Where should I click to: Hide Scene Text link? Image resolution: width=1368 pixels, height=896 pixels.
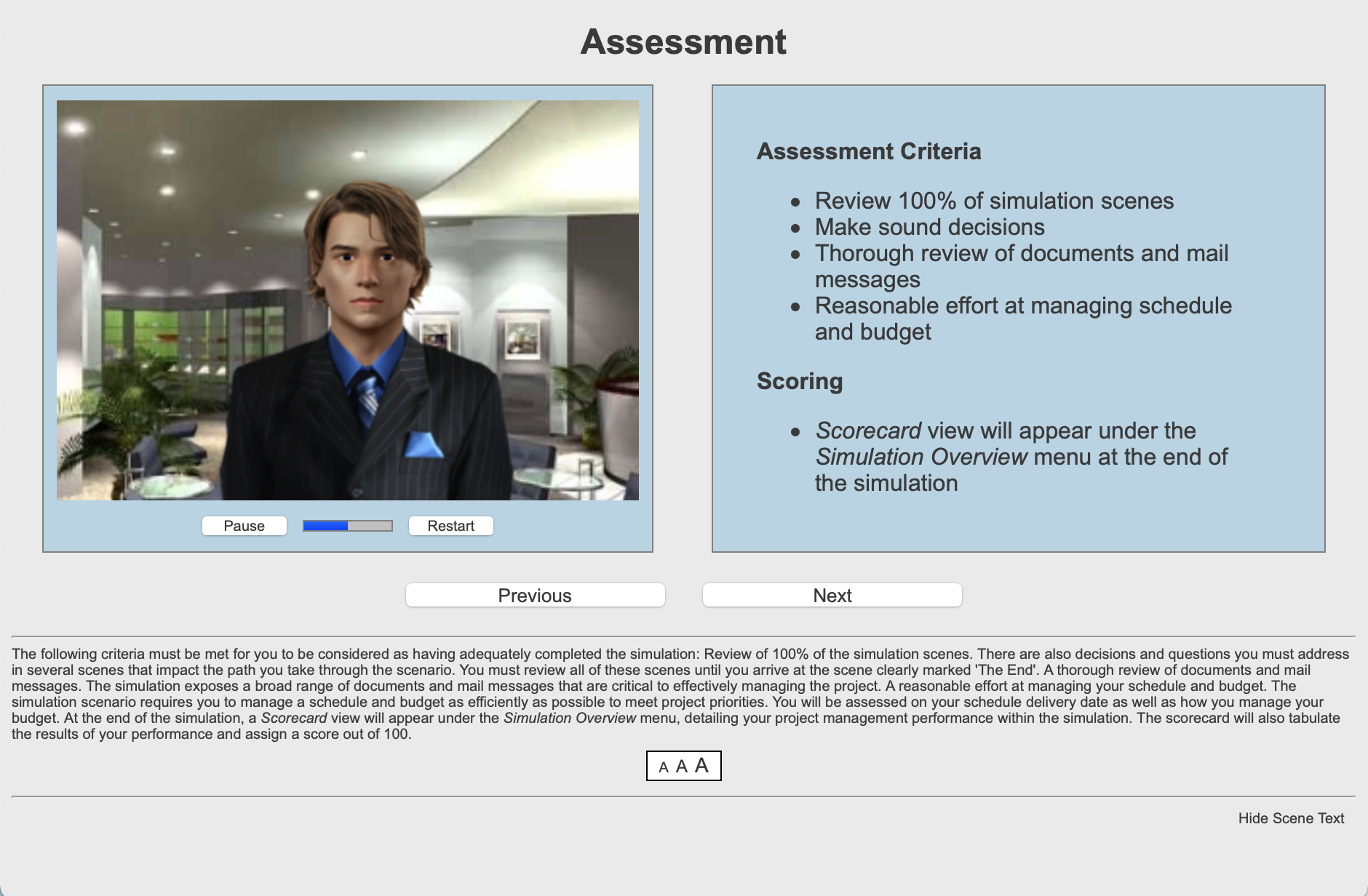coord(1291,818)
